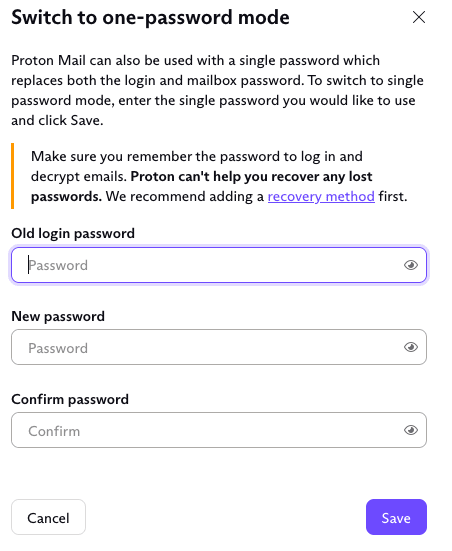Click the 'Old login password' label
This screenshot has height=551, width=452.
pyautogui.click(x=73, y=234)
